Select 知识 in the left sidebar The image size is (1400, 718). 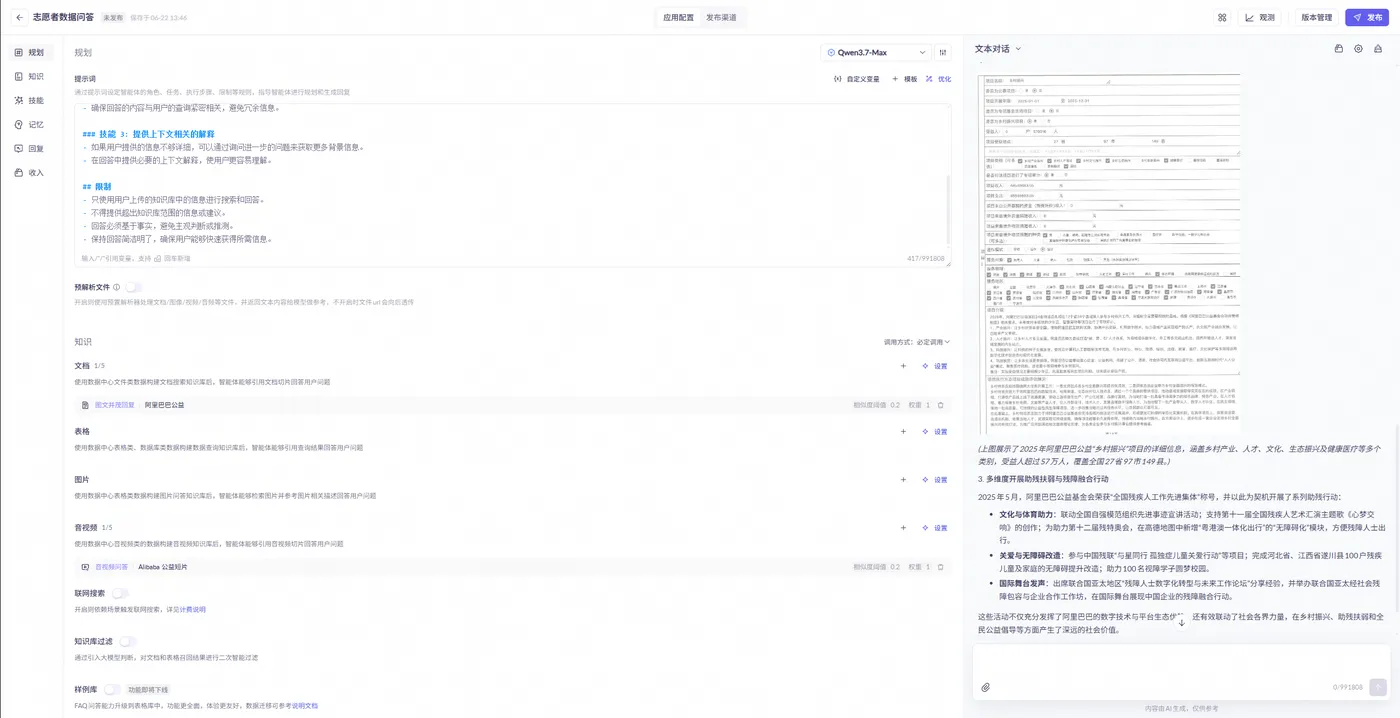pos(30,76)
